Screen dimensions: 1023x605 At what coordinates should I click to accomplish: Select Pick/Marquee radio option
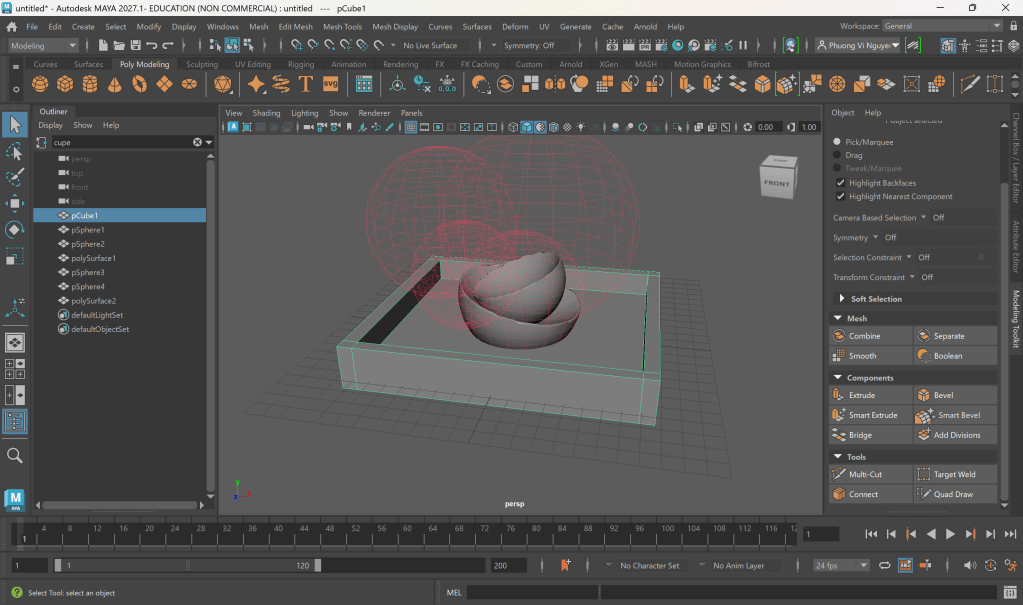(x=837, y=142)
